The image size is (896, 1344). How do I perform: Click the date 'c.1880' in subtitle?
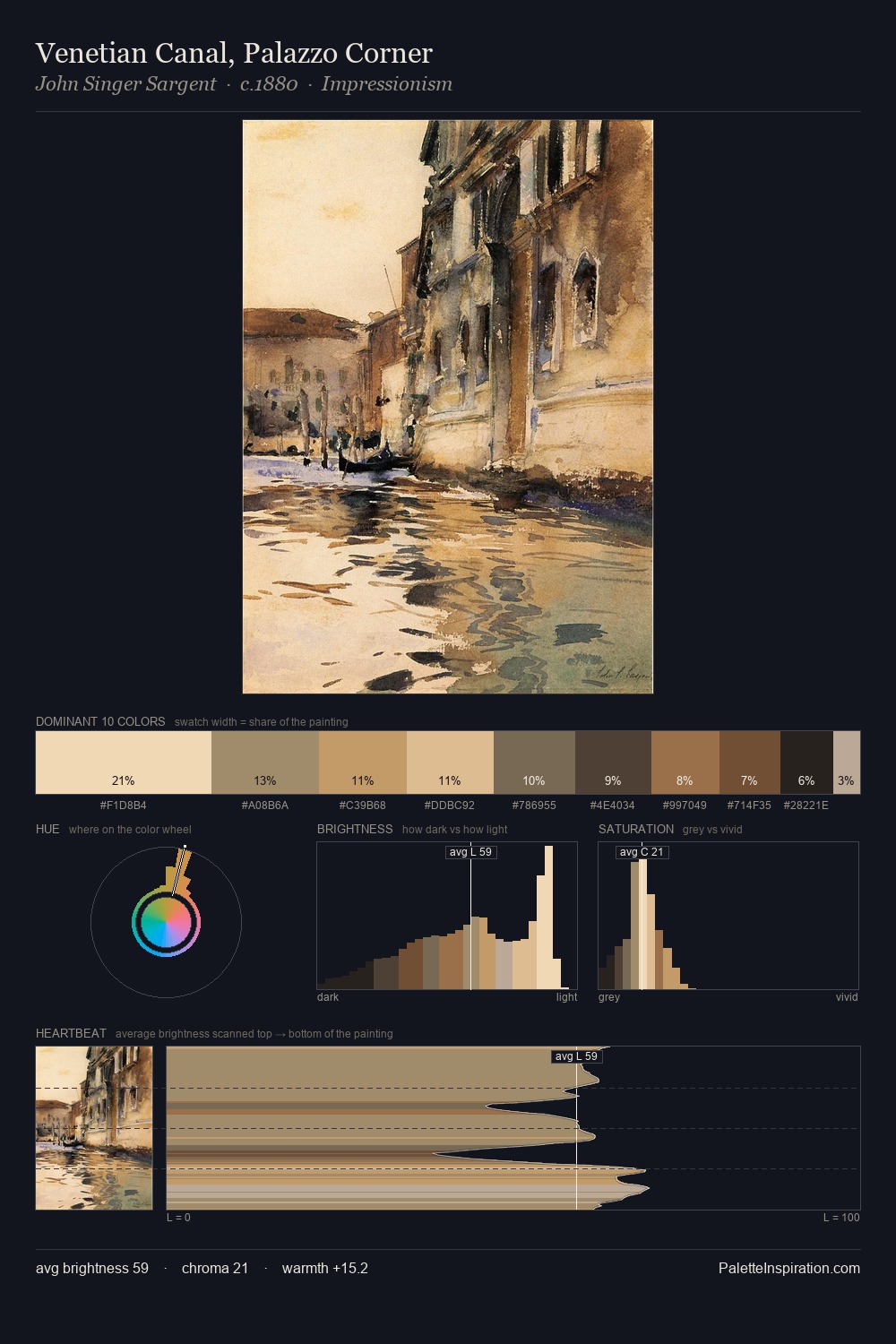269,84
